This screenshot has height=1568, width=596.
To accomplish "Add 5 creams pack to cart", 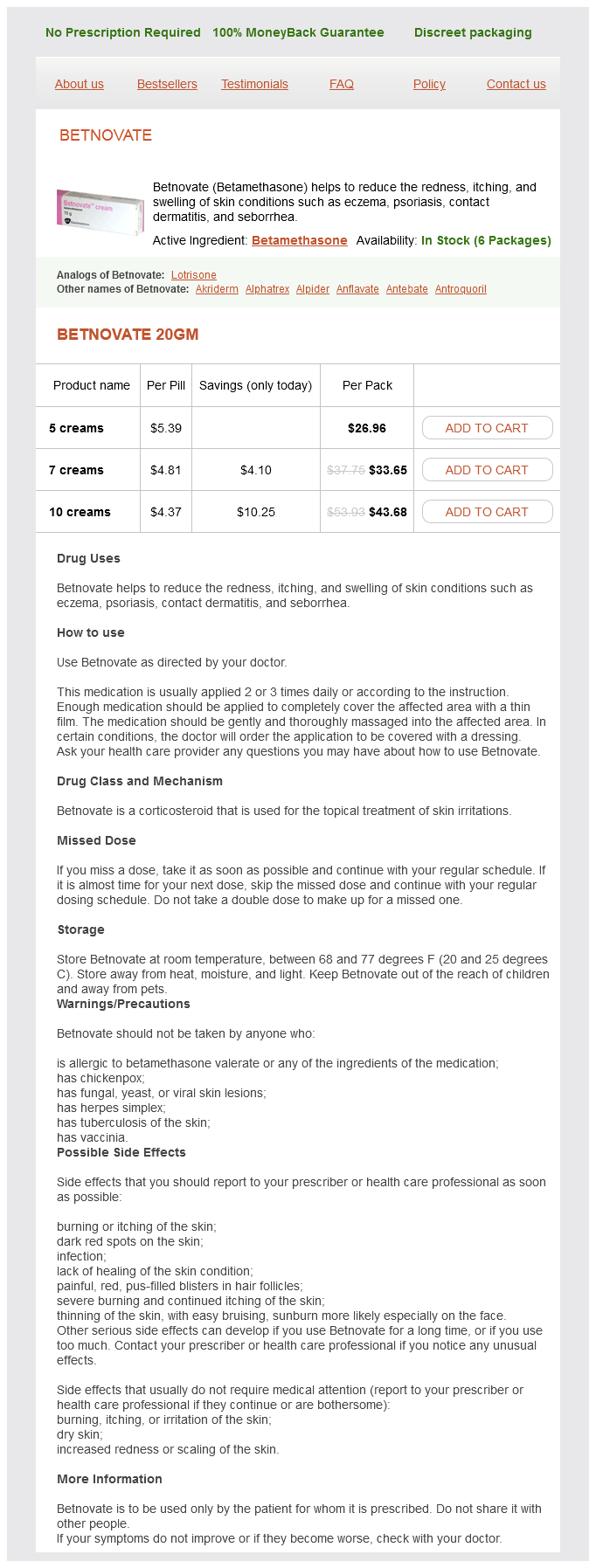I will click(x=487, y=428).
